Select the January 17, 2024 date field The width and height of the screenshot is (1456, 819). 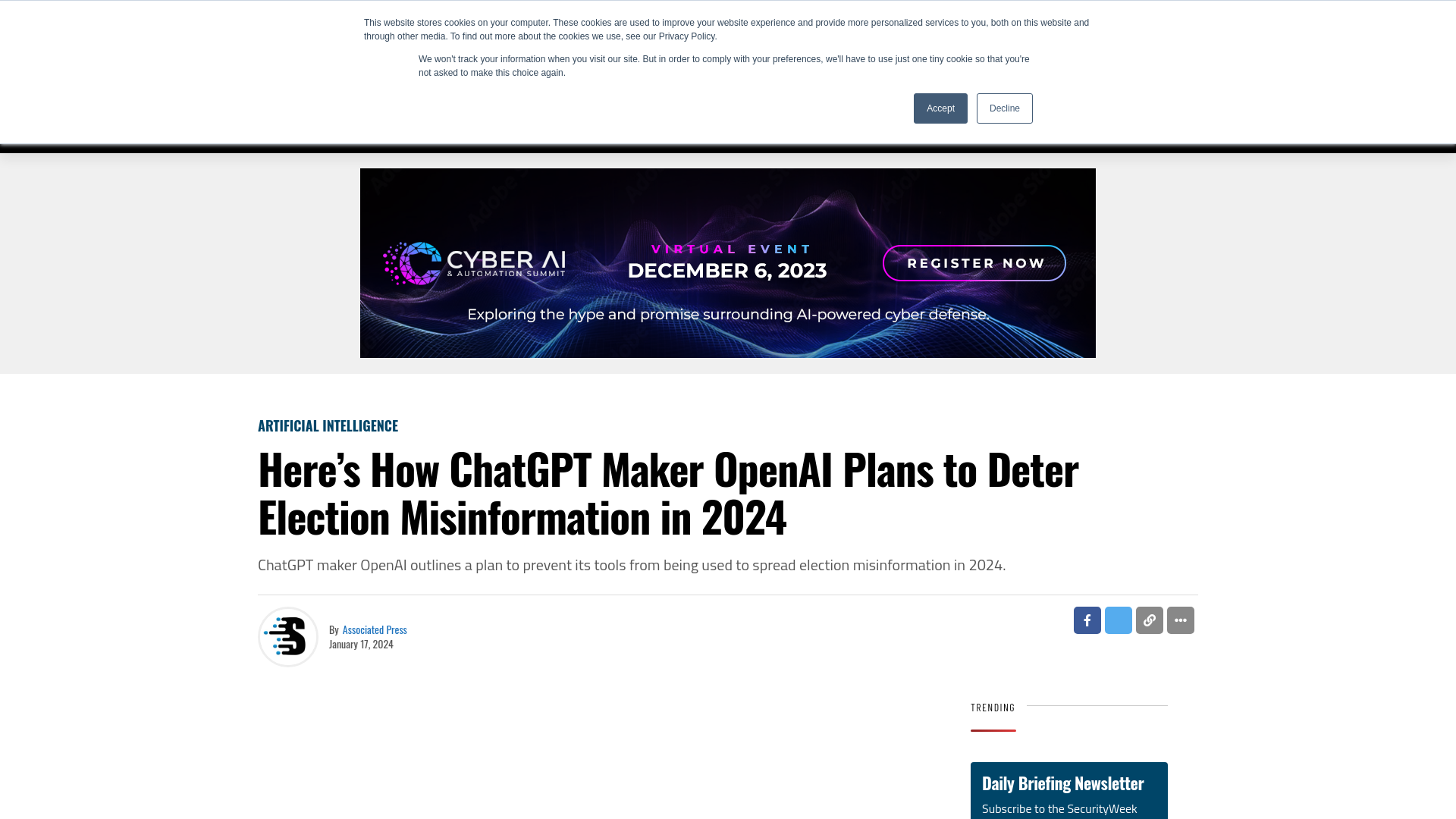[361, 643]
